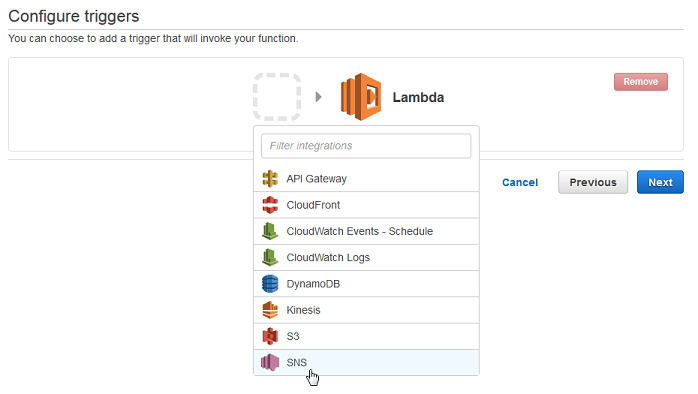This screenshot has height=394, width=698.
Task: Select the DynamoDB integration entry
Action: 366,284
